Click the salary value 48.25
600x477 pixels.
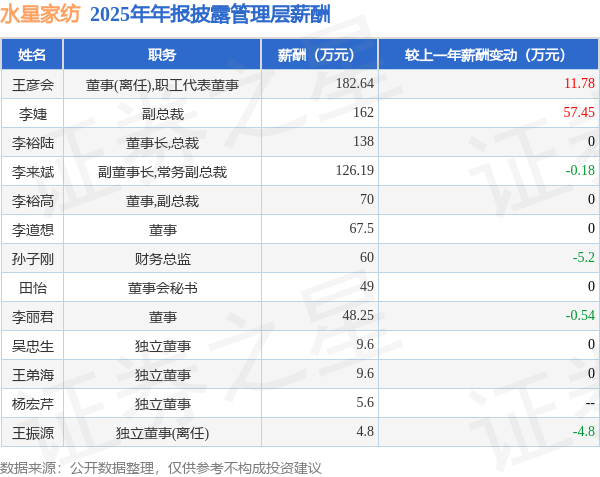point(358,315)
